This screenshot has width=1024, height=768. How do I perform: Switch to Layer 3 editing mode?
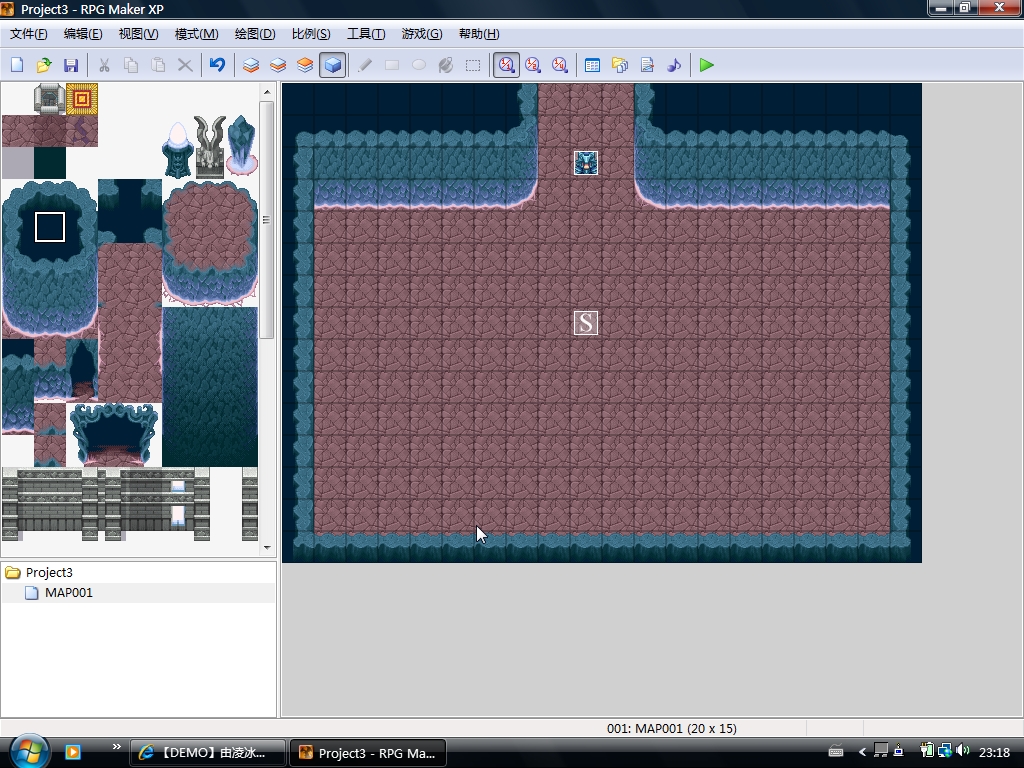point(305,65)
